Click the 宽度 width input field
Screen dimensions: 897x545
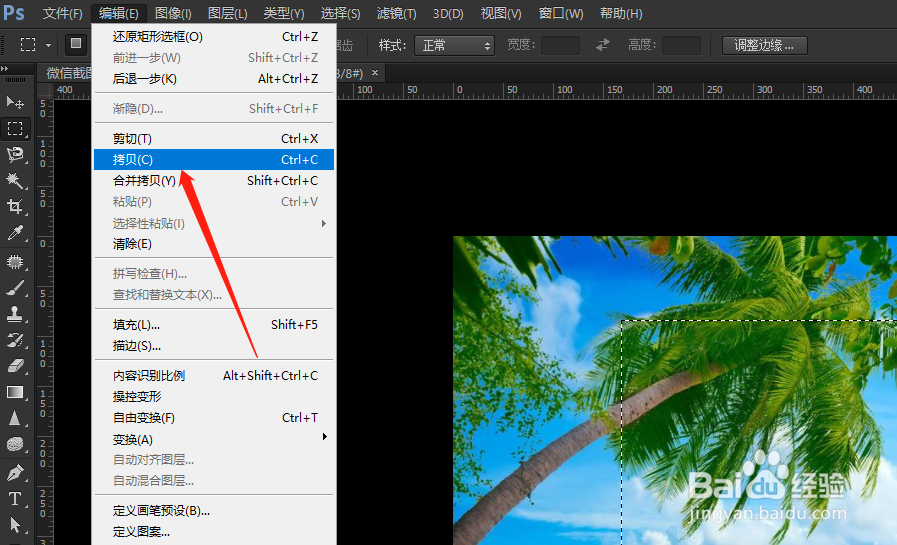561,45
